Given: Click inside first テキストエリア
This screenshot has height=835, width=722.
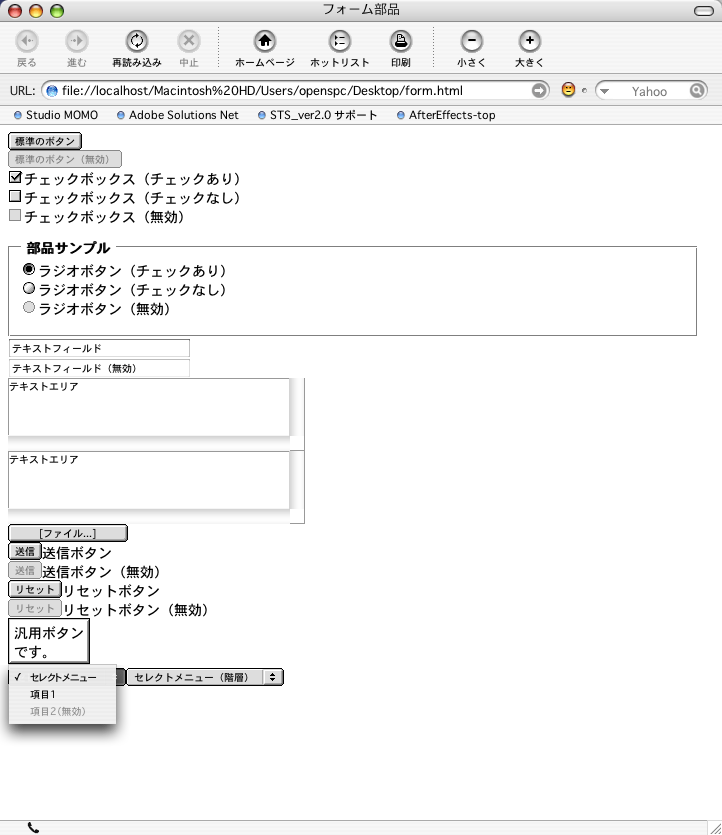Looking at the screenshot, I should [x=149, y=407].
